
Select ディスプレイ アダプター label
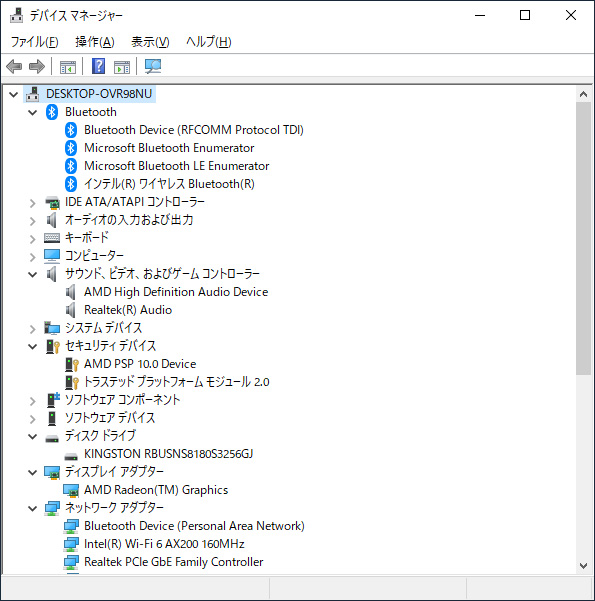pyautogui.click(x=114, y=472)
